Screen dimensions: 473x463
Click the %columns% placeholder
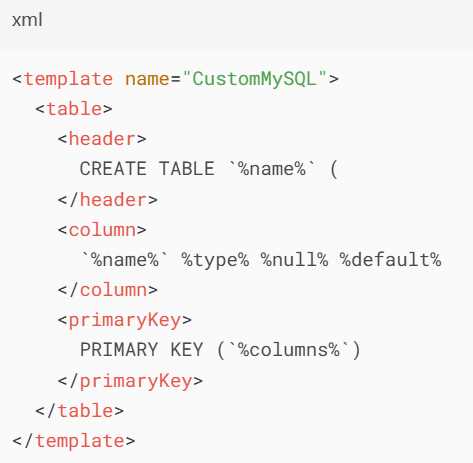point(289,350)
